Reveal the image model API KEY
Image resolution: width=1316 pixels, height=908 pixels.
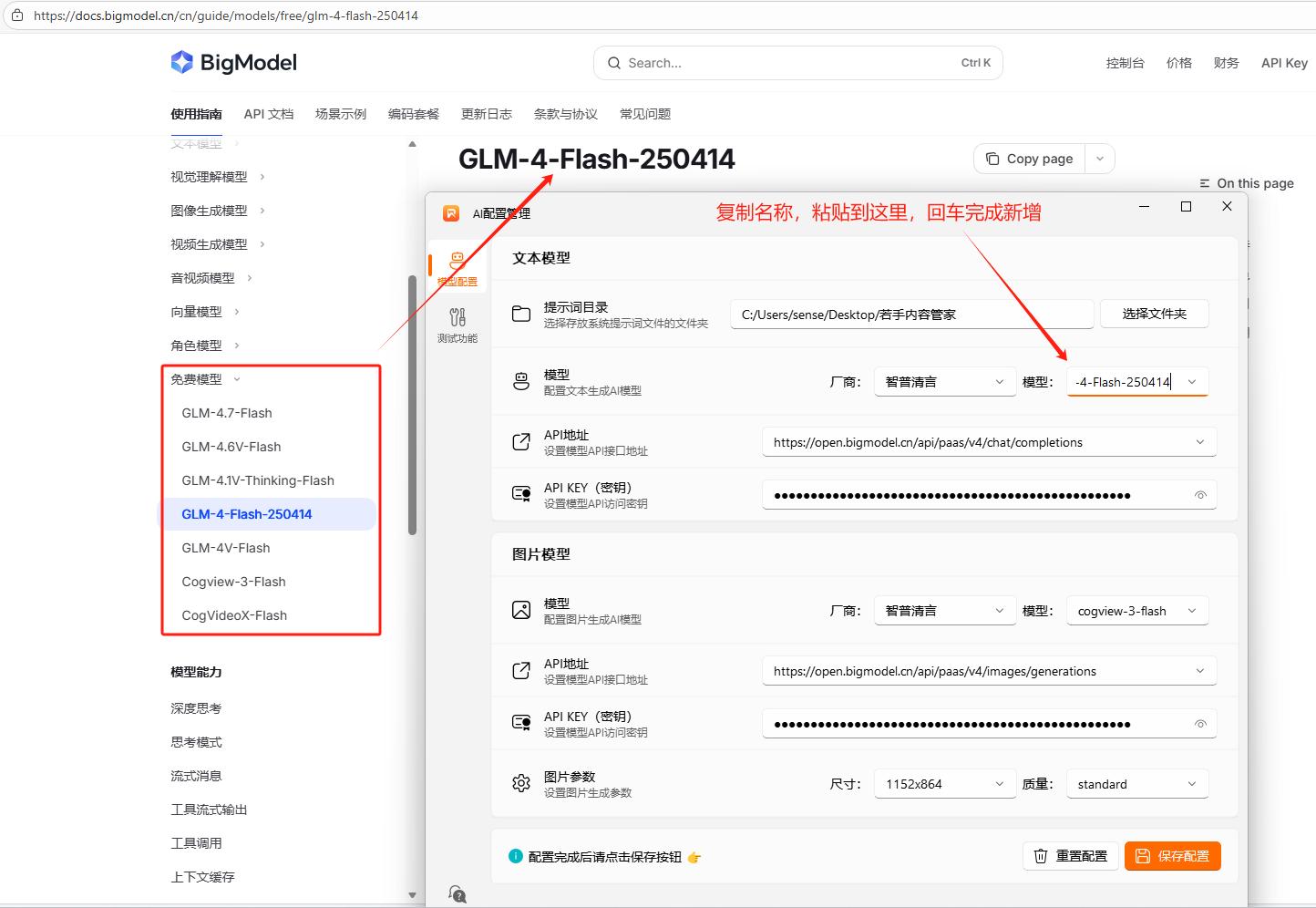pos(1201,722)
